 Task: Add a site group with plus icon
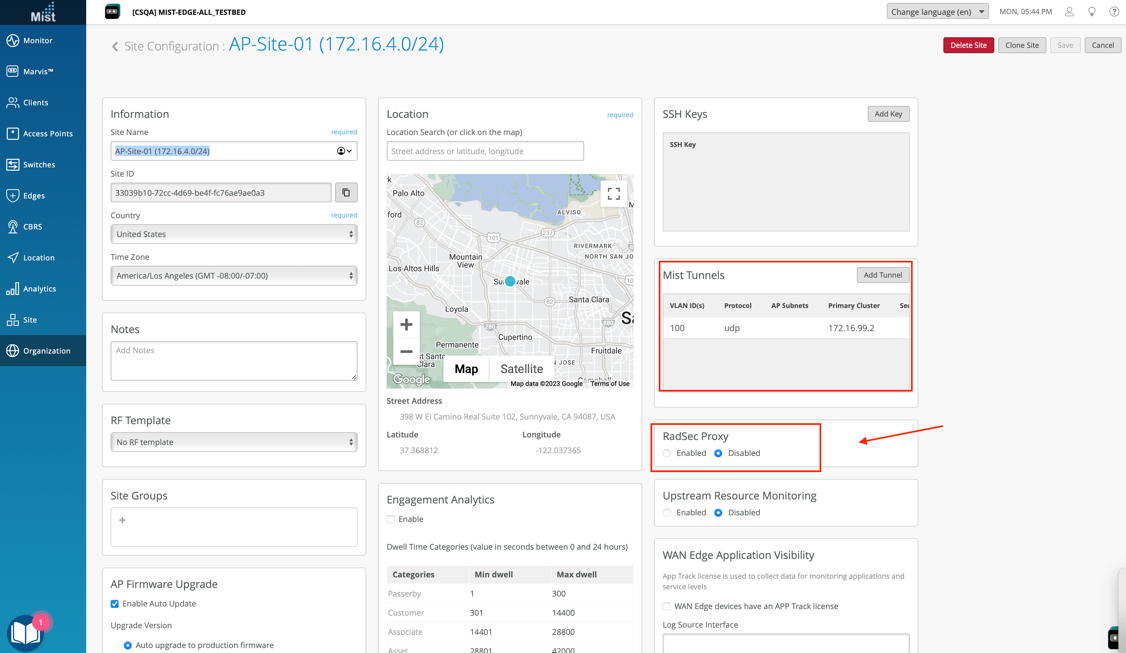123,520
